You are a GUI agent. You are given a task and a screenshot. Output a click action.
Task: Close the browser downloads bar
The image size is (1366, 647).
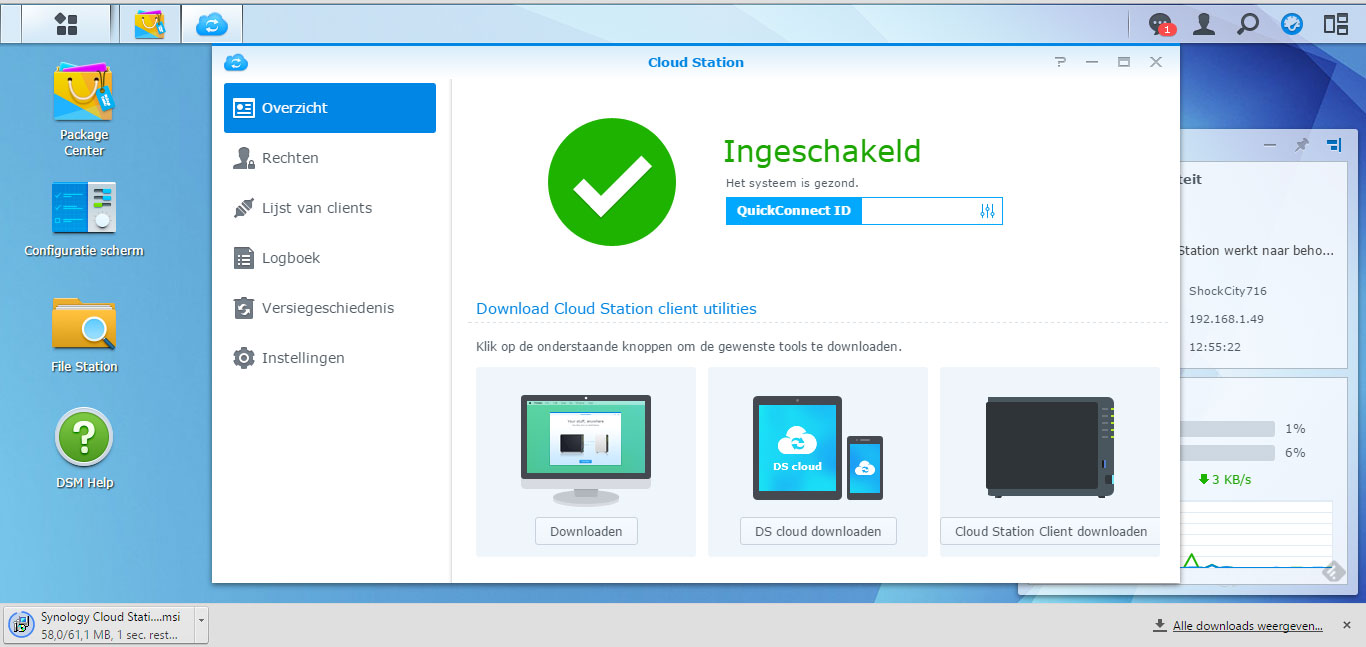coord(1347,625)
